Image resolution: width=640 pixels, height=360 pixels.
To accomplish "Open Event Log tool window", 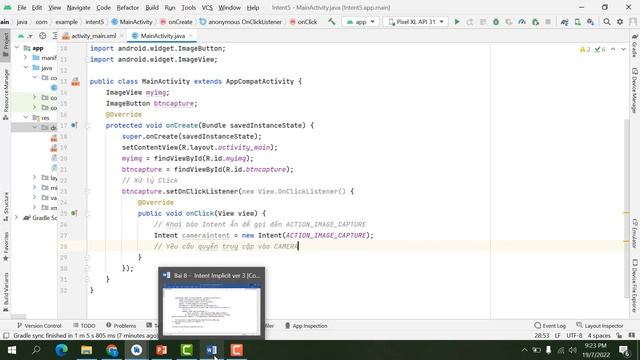I will 550,326.
